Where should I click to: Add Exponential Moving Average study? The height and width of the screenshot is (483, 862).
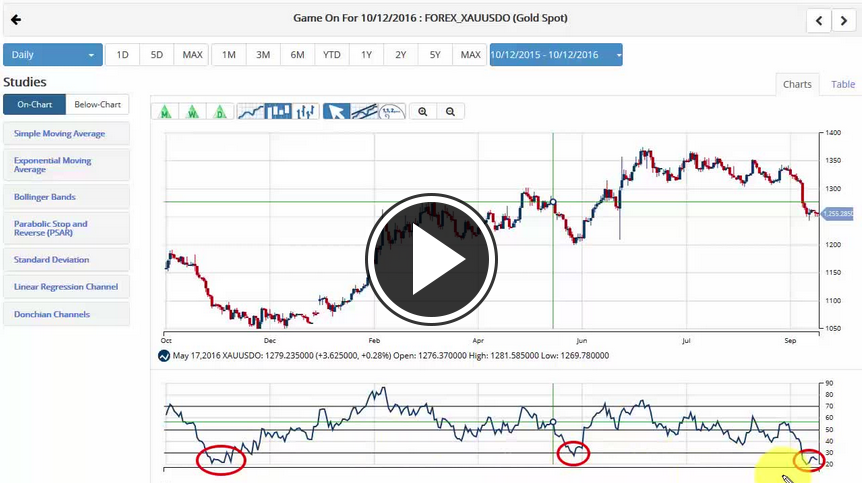coord(67,165)
